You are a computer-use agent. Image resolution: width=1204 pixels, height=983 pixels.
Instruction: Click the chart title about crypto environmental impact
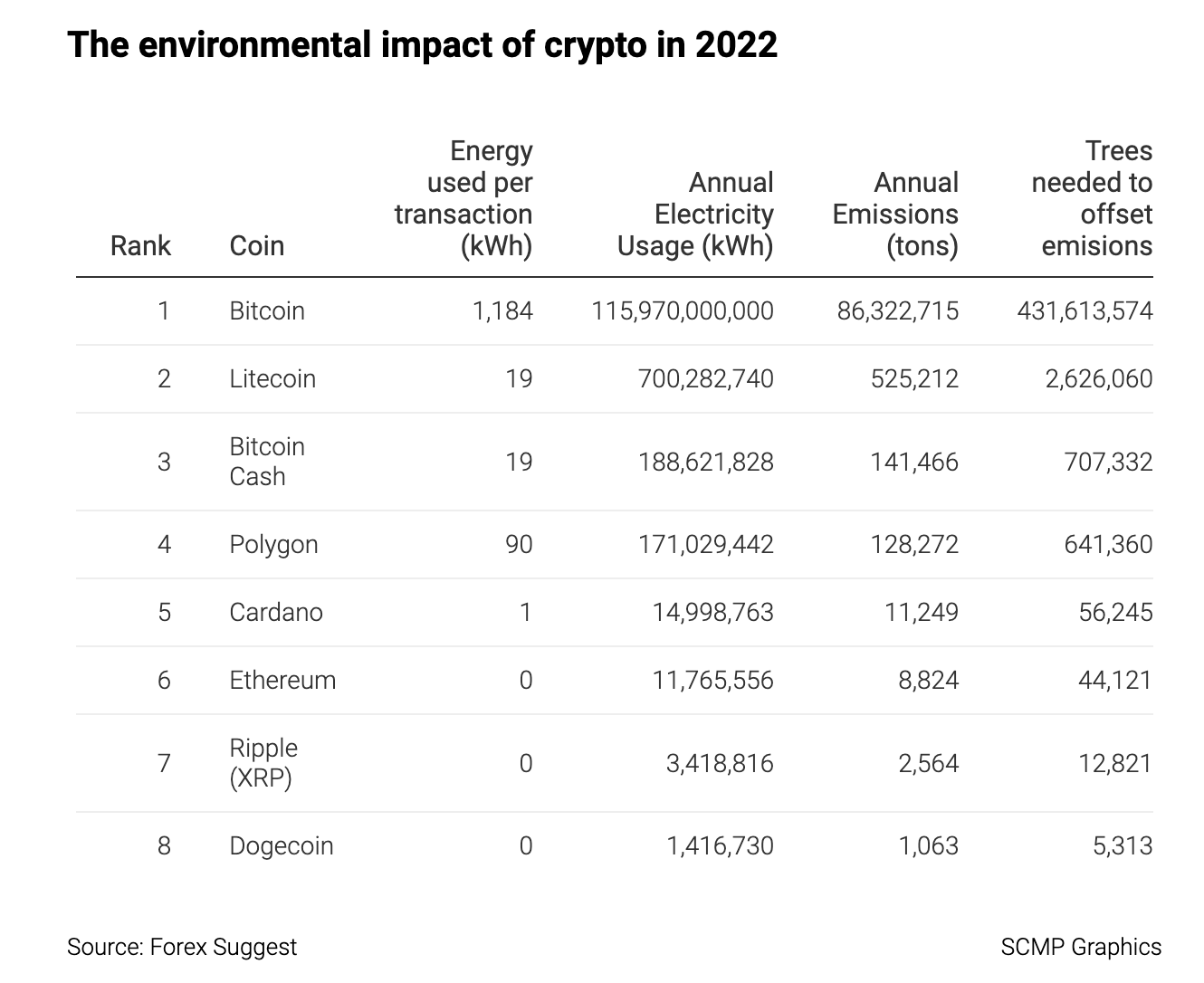(x=422, y=44)
